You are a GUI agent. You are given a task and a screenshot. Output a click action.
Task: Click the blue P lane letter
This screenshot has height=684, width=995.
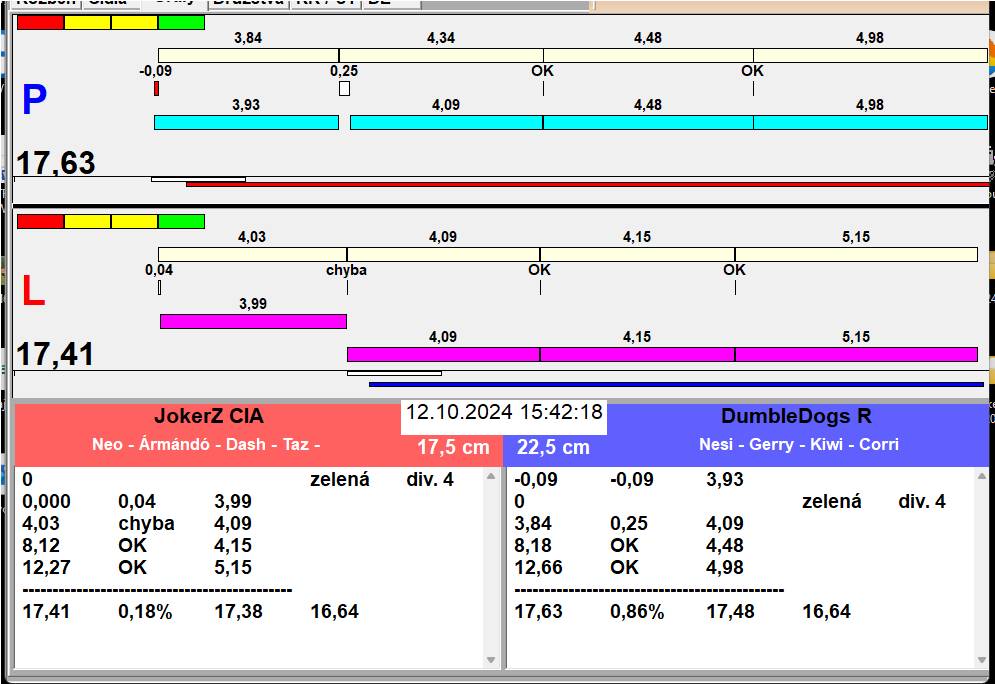pos(34,100)
